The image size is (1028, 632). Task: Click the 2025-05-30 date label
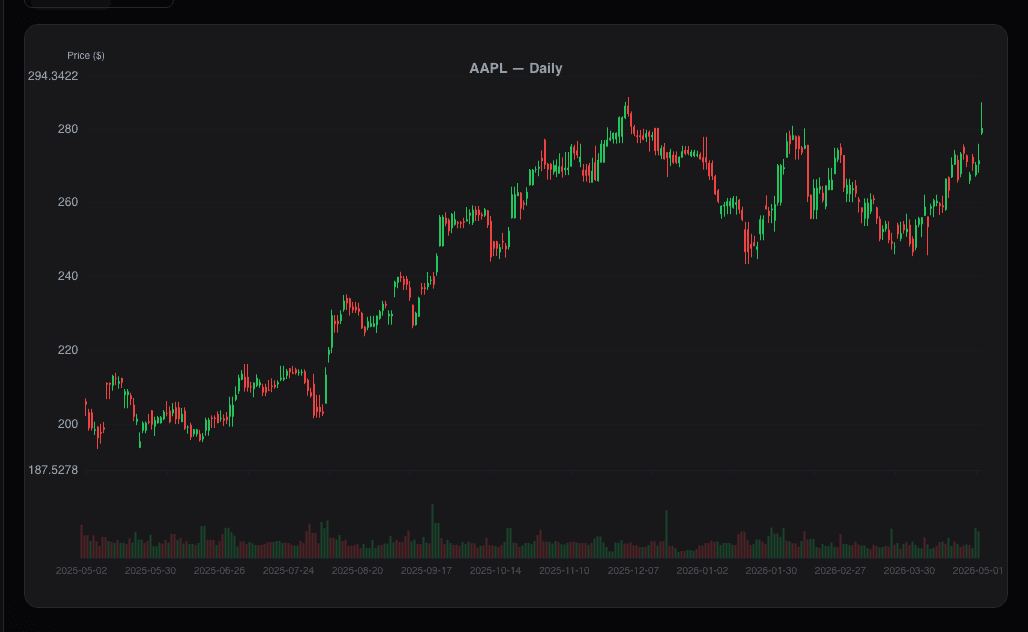(150, 571)
